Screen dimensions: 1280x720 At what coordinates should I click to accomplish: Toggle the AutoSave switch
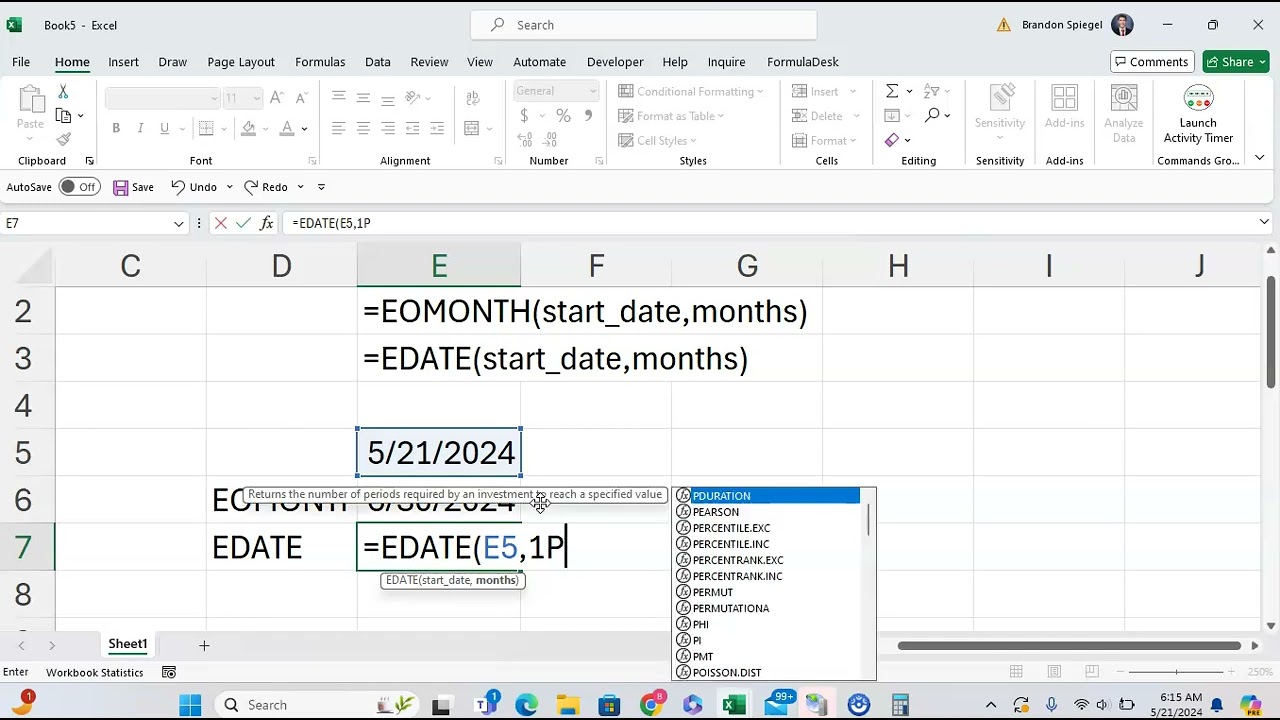pos(79,187)
